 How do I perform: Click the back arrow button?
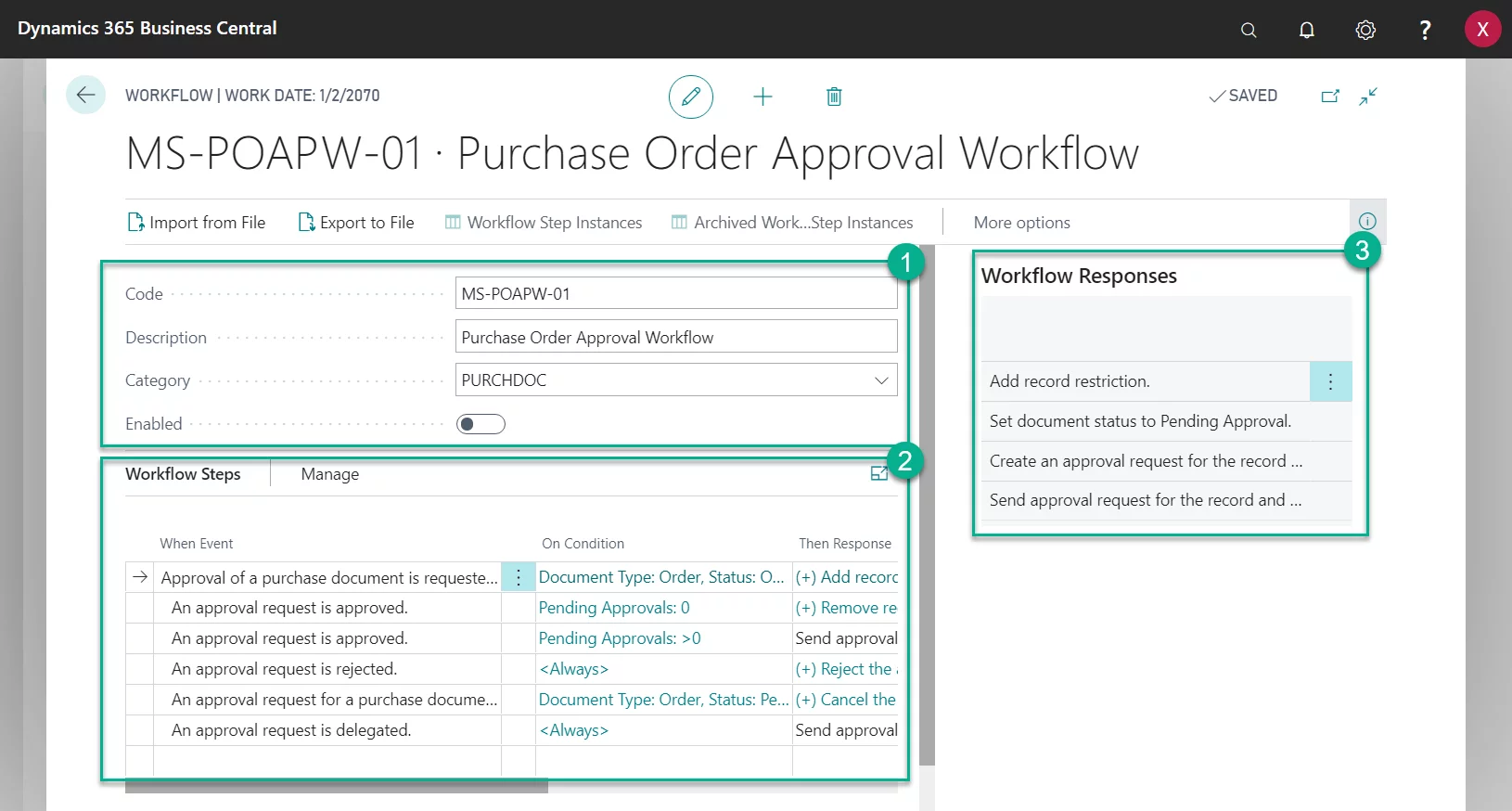pos(85,96)
